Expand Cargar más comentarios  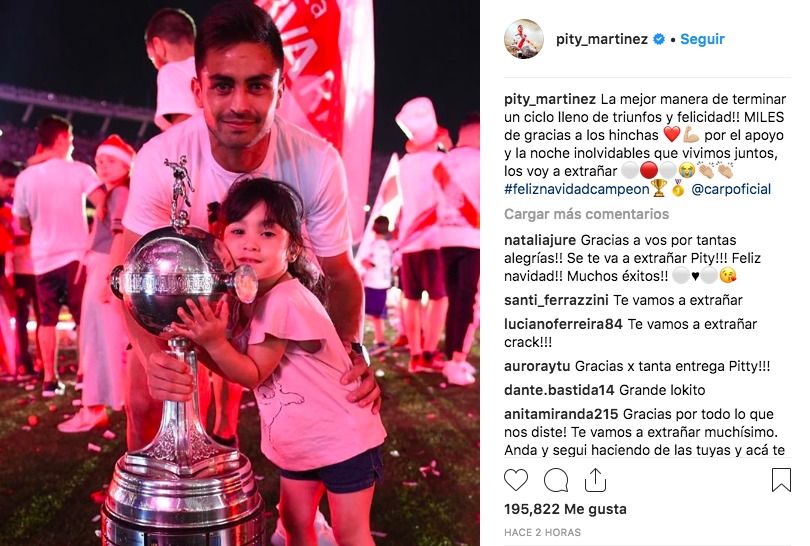[586, 214]
